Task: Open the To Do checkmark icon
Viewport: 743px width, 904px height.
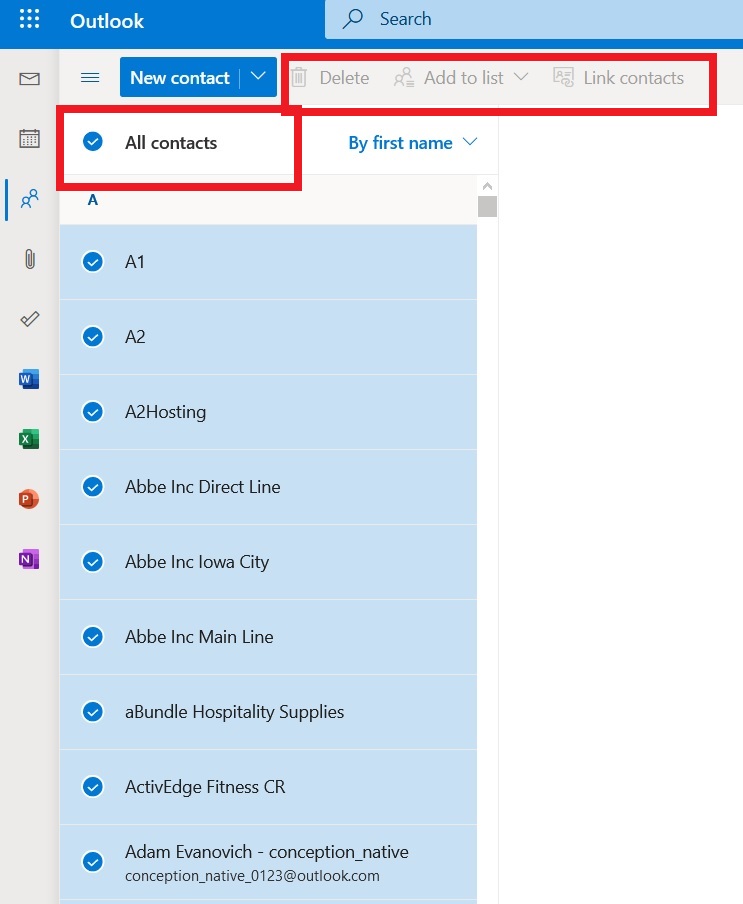Action: [29, 319]
